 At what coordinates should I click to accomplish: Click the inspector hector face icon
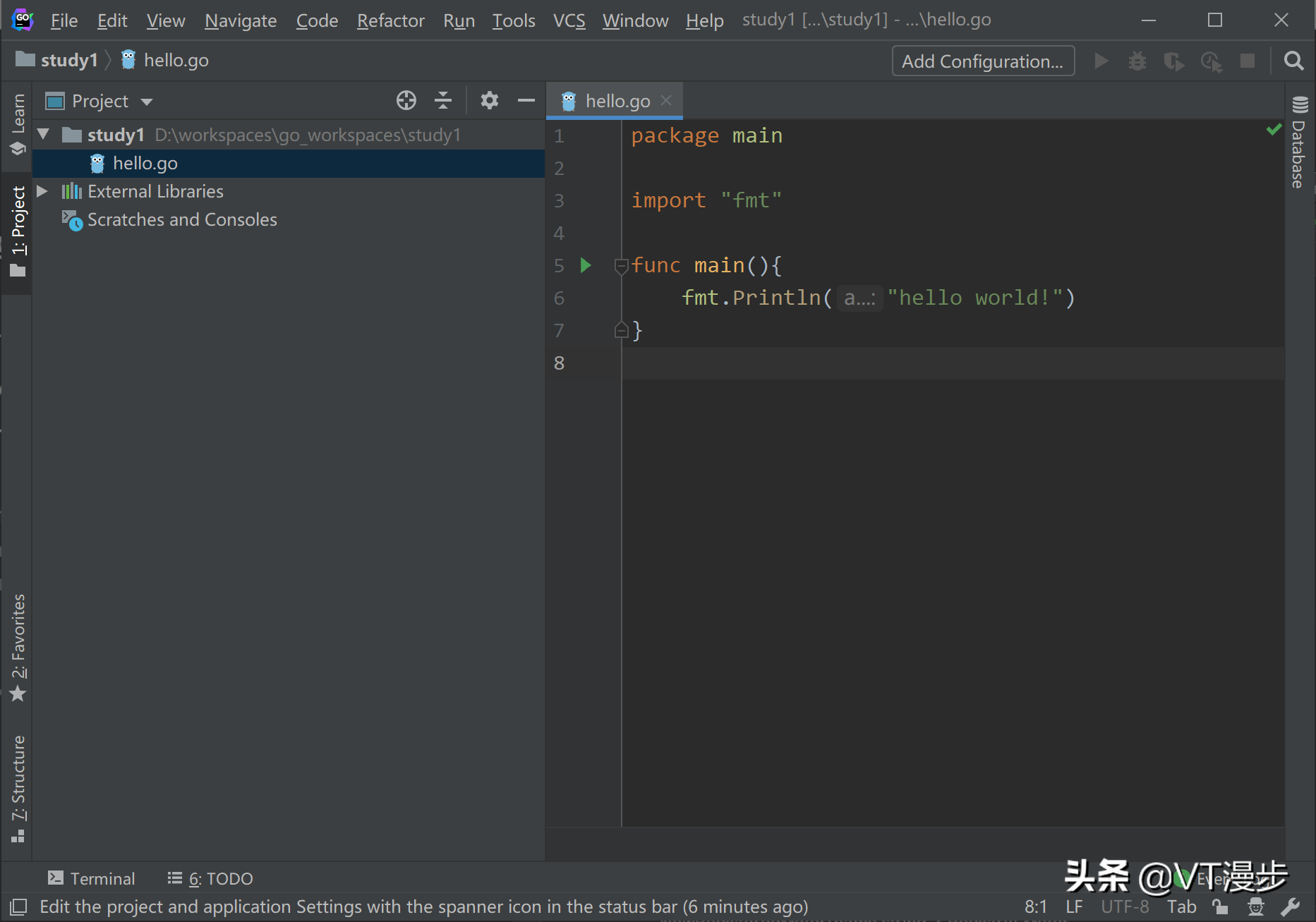pyautogui.click(x=1256, y=906)
